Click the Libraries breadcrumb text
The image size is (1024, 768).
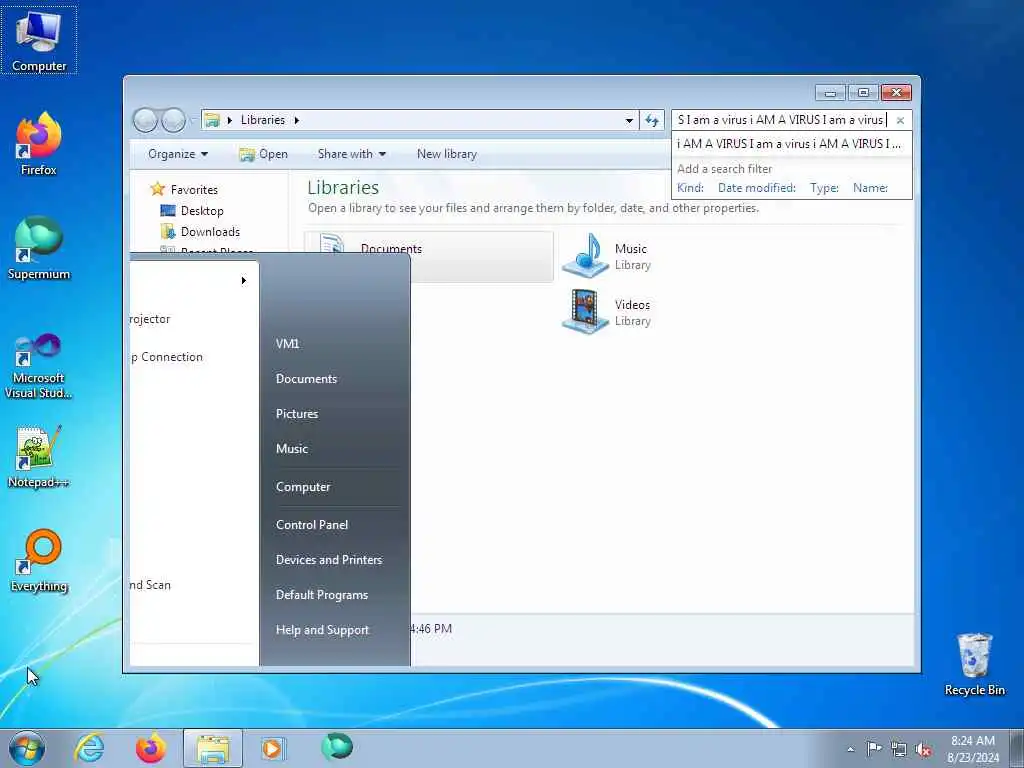click(263, 120)
